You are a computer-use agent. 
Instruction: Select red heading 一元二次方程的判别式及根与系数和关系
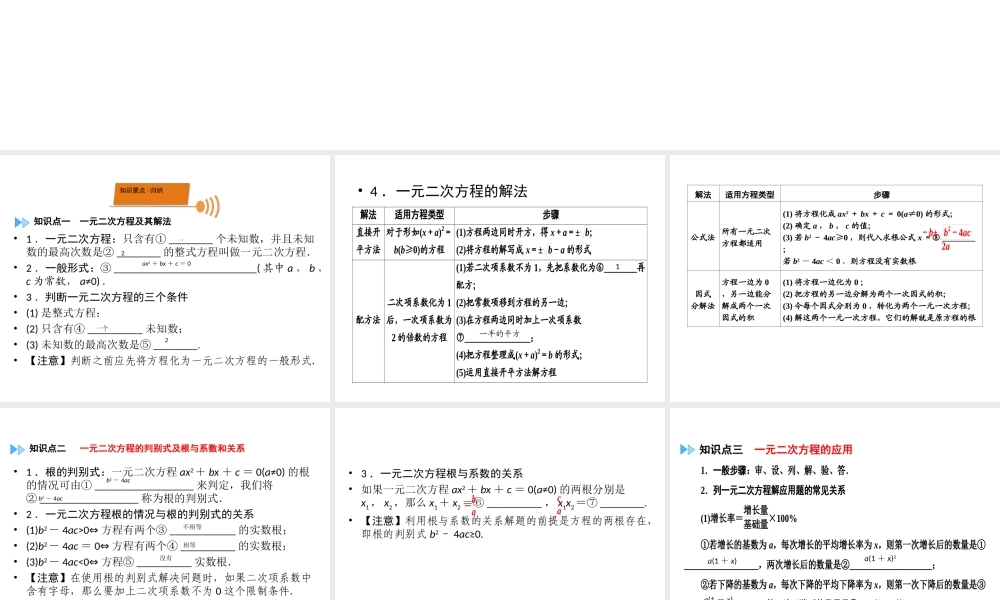click(x=162, y=448)
